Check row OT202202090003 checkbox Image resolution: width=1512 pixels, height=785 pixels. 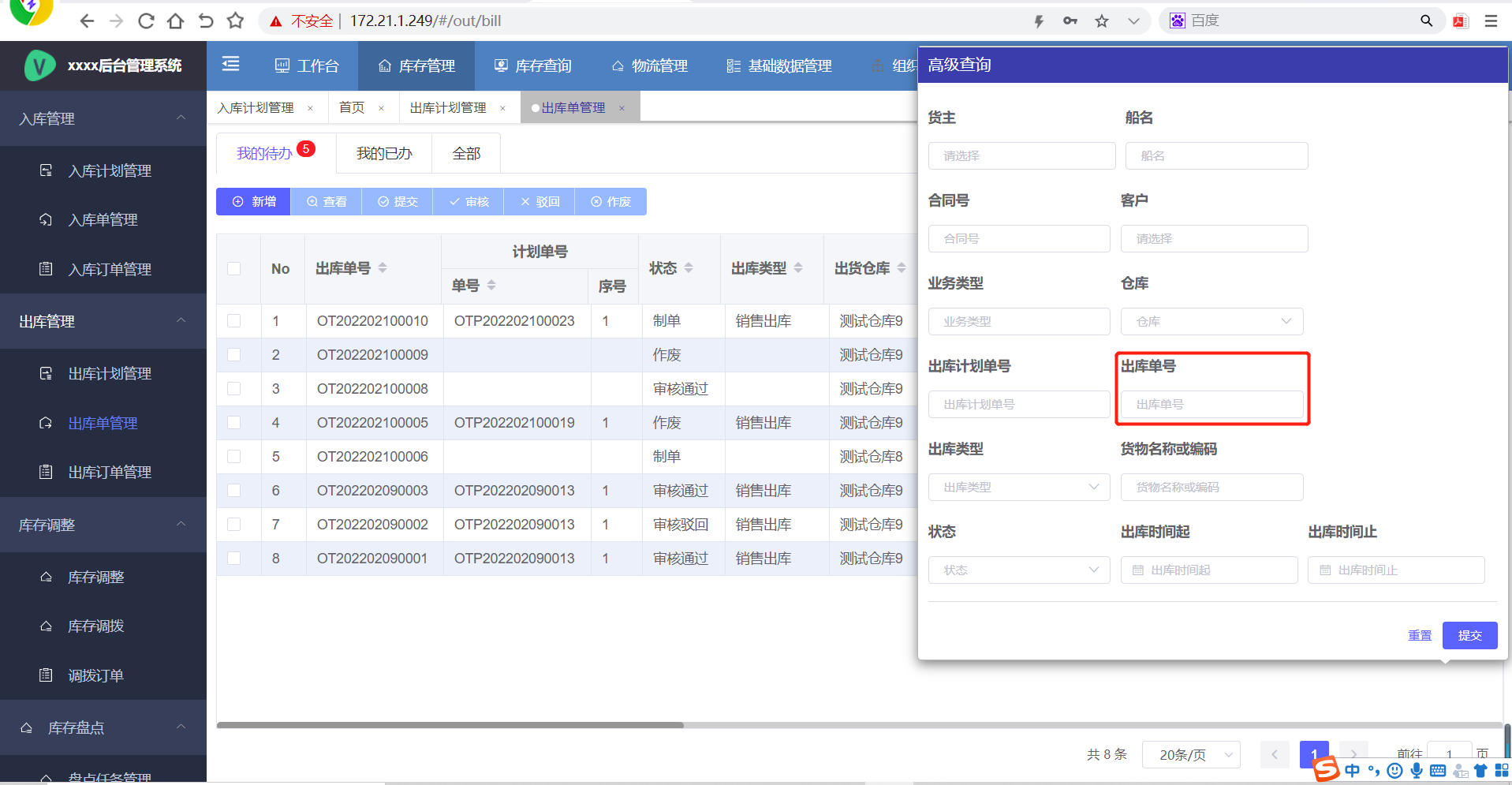233,491
